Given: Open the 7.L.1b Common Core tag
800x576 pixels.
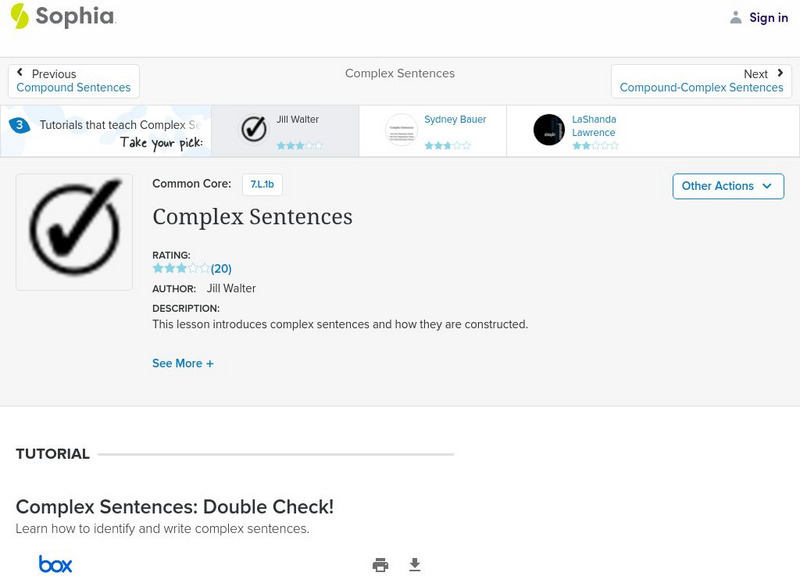Looking at the screenshot, I should 262,184.
